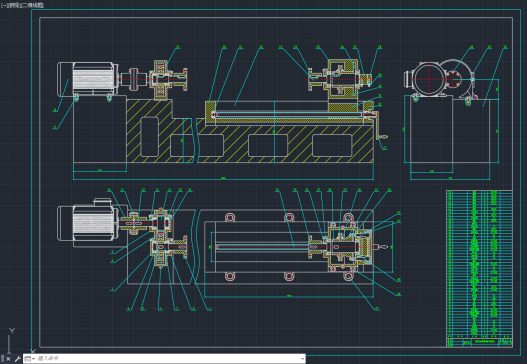Open the visual style viewport control
This screenshot has width=527, height=364.
(x=34, y=5)
